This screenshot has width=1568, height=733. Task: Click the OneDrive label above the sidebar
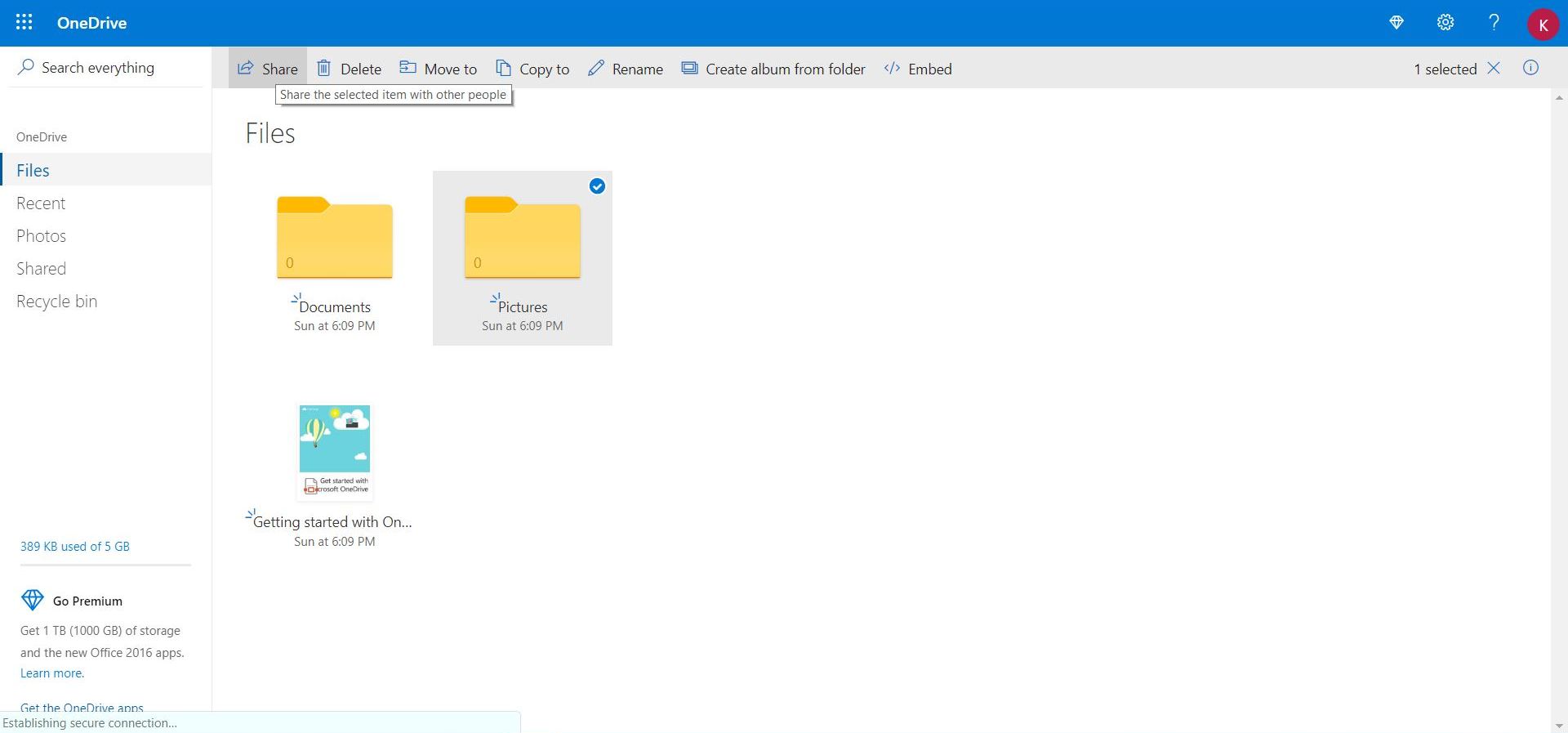click(42, 136)
